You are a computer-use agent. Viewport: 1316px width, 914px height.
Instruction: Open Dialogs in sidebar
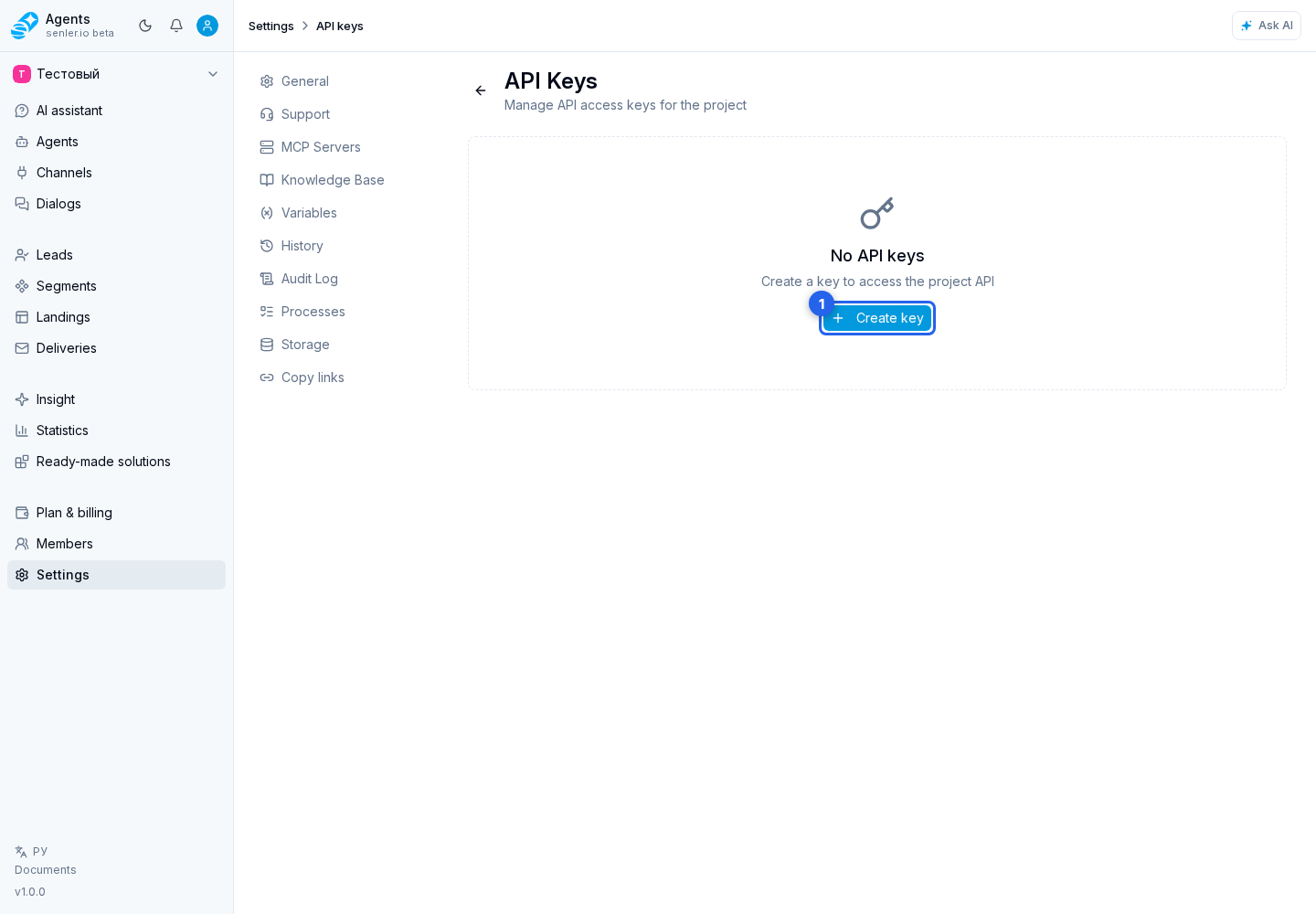(116, 204)
